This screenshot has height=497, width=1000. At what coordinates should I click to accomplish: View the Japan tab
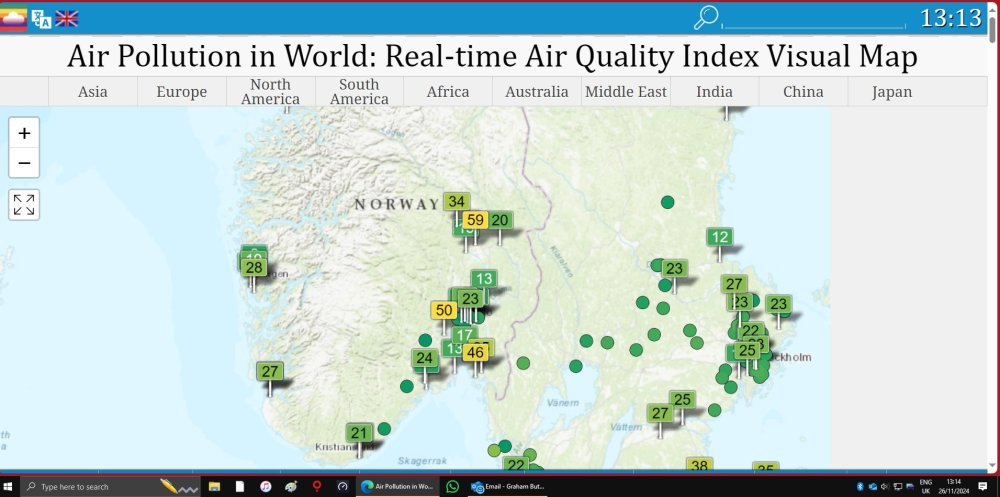coord(892,91)
